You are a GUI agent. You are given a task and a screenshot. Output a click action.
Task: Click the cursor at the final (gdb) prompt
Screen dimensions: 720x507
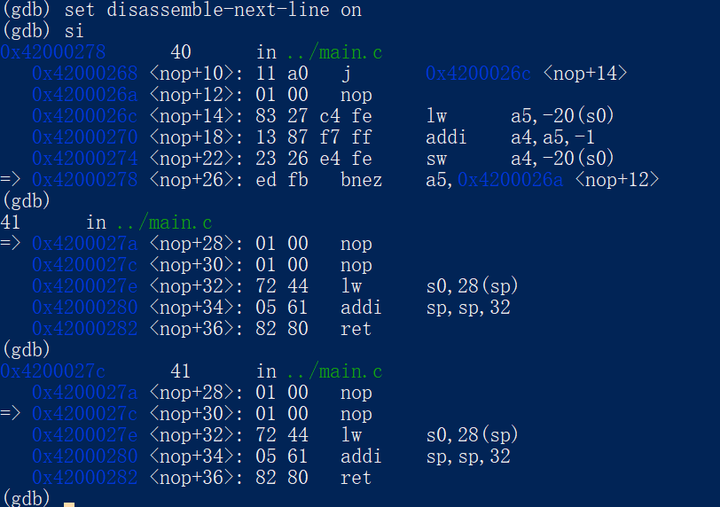[69, 499]
